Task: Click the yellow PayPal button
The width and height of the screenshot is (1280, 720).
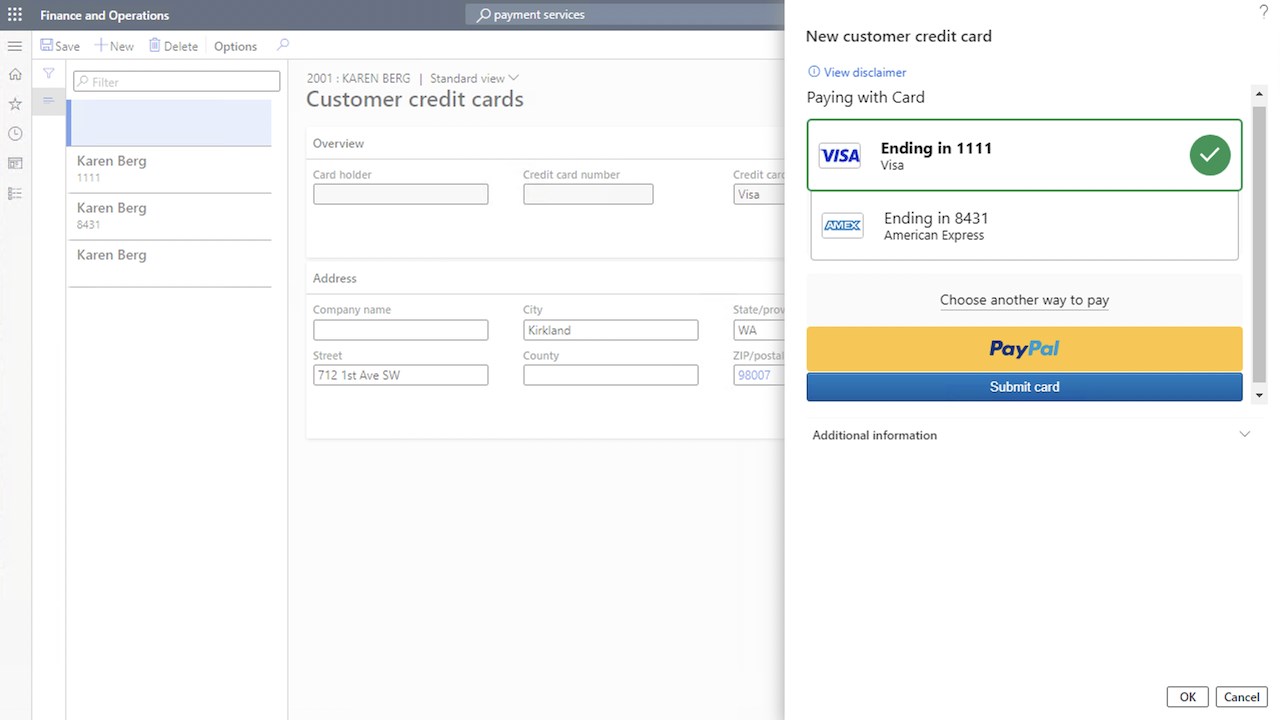Action: (1024, 349)
